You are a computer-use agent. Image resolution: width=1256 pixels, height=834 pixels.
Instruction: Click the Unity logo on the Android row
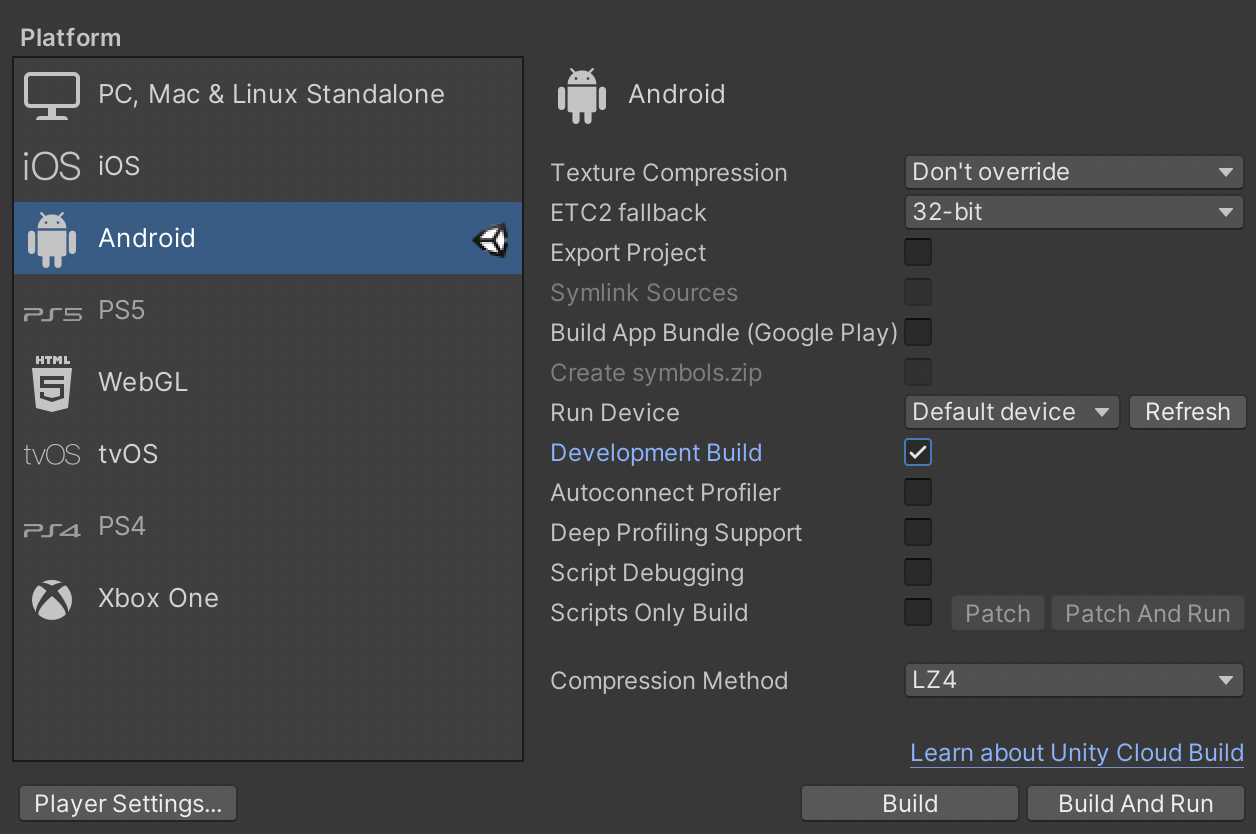(491, 238)
